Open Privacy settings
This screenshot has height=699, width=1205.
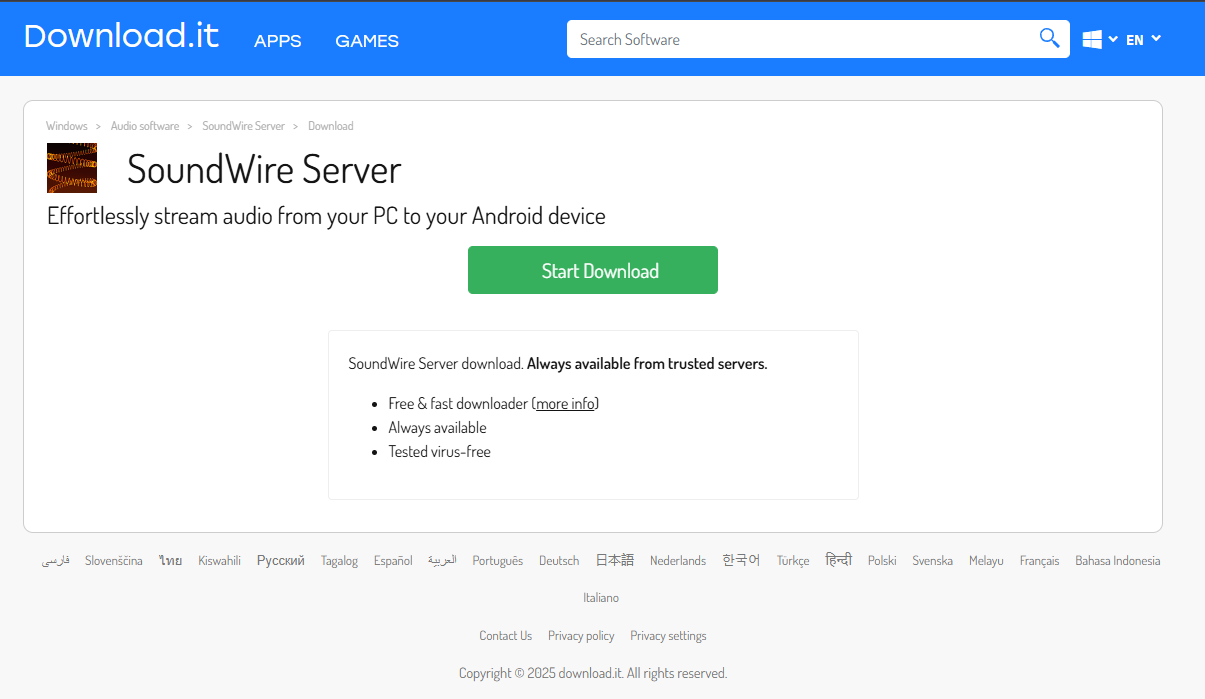click(x=668, y=636)
